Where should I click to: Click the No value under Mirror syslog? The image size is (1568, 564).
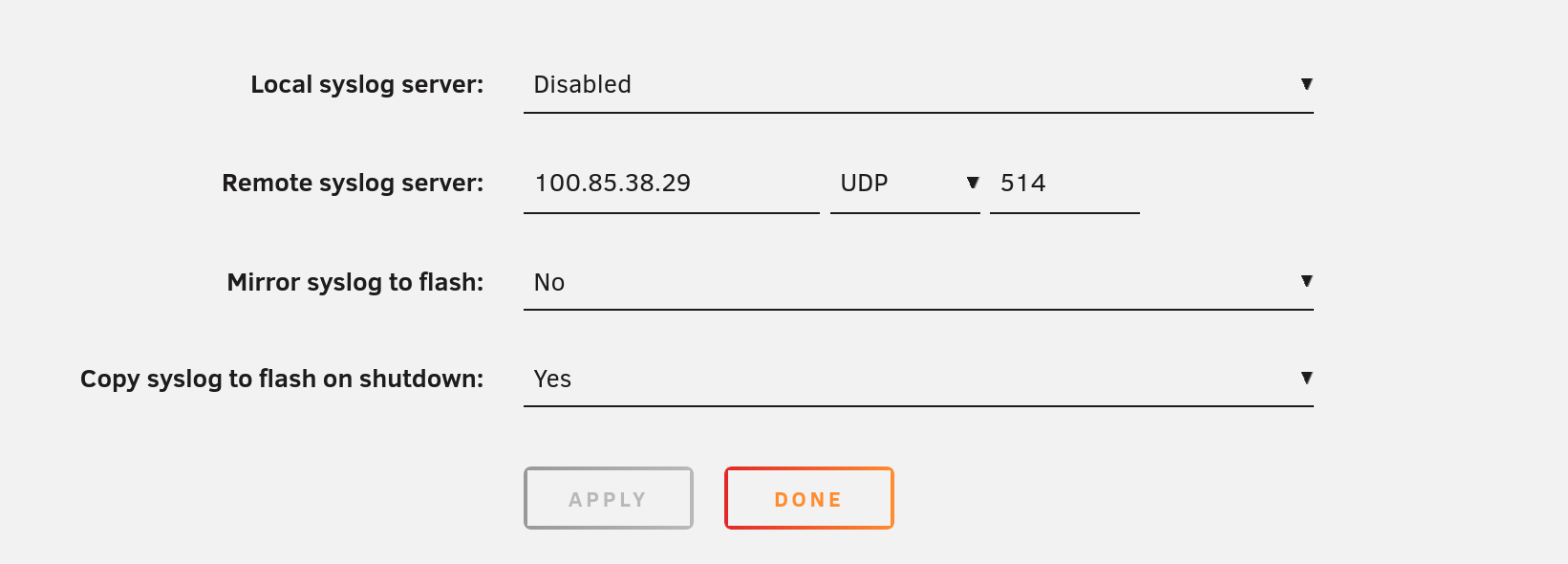click(x=548, y=282)
